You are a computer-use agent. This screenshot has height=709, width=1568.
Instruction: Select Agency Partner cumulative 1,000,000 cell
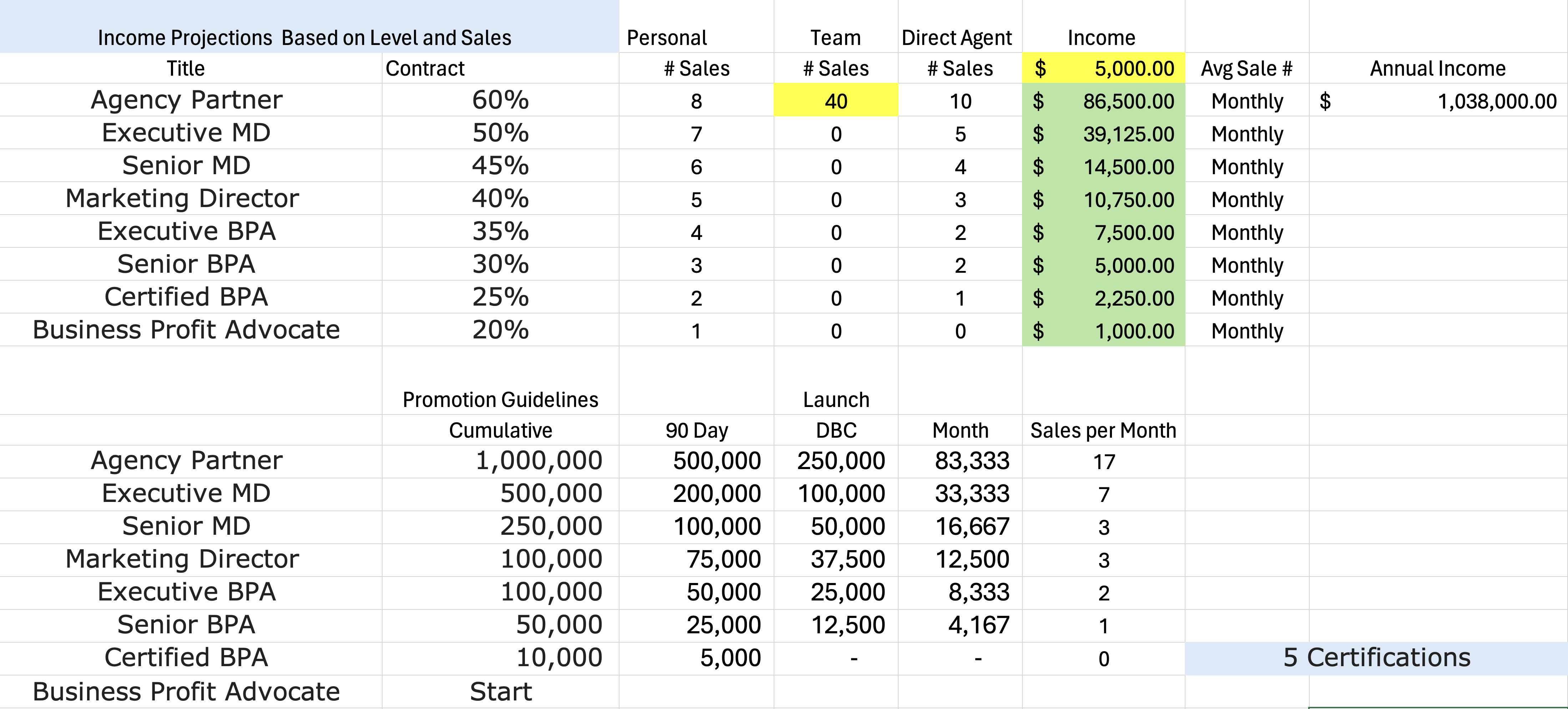point(500,461)
